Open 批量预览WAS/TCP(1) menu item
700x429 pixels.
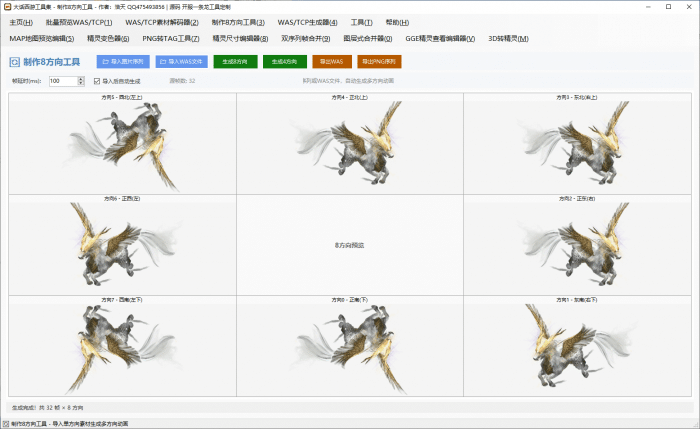click(x=79, y=22)
